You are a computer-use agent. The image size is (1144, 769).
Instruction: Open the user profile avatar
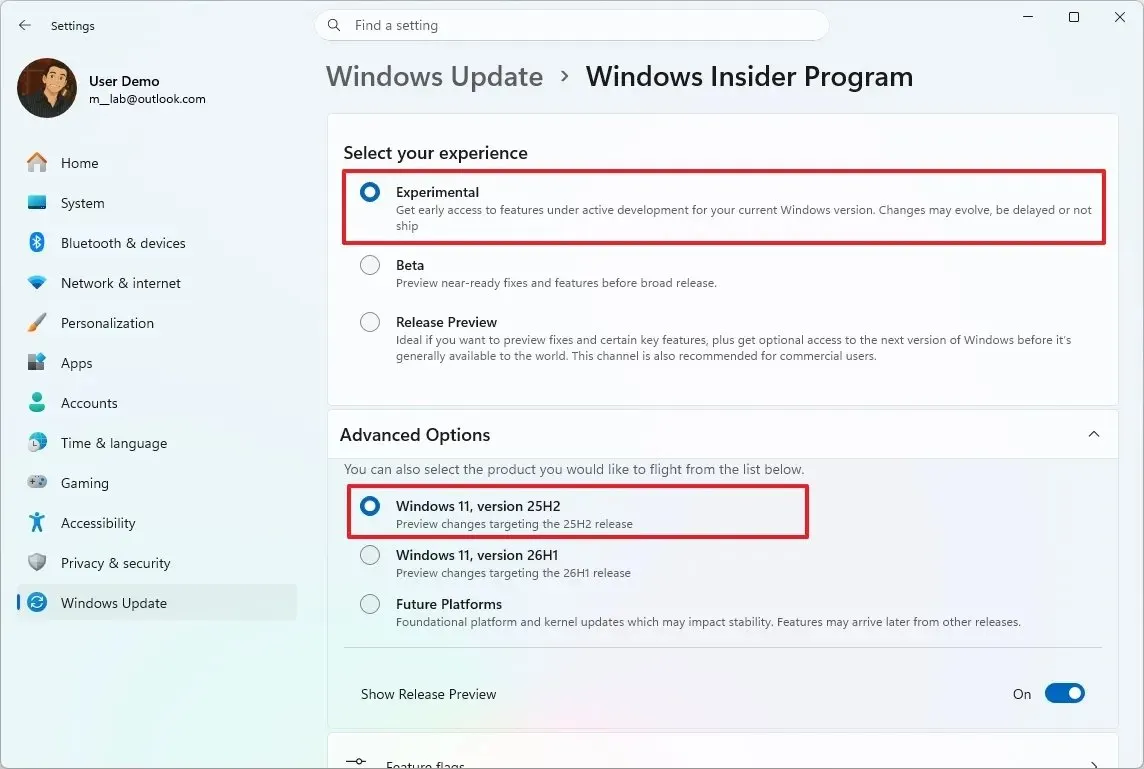[x=47, y=88]
